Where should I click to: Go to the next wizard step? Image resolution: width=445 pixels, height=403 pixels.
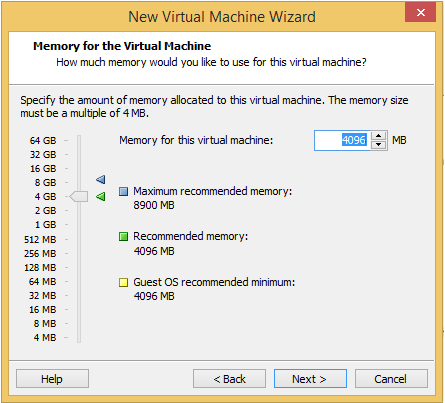click(310, 379)
